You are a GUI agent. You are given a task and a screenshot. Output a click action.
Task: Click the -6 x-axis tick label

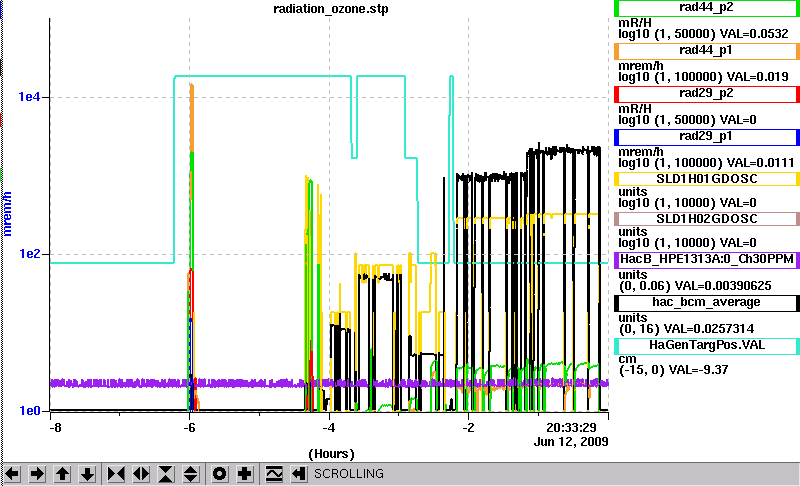189,428
